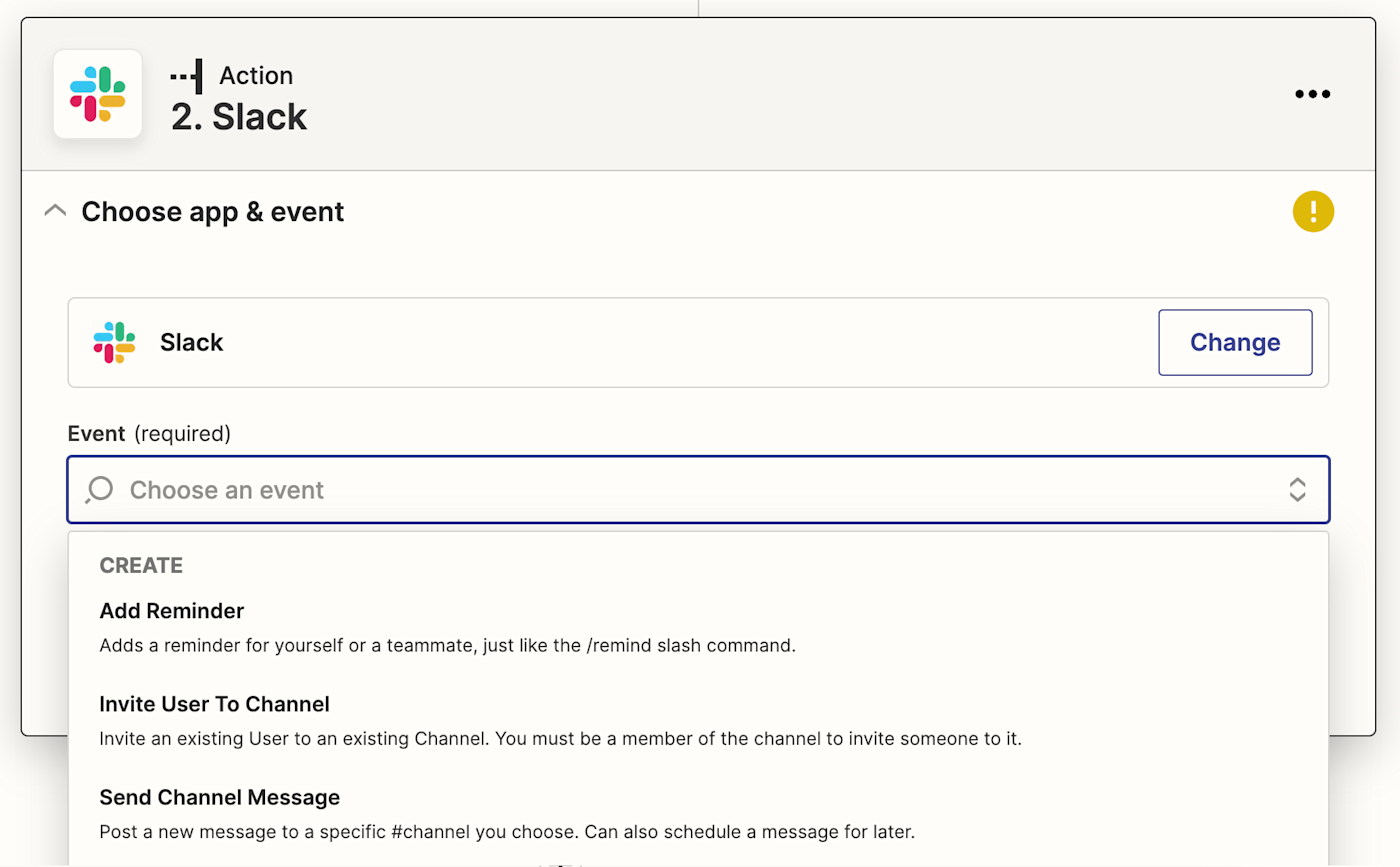Click the yellow warning status icon

click(x=1313, y=212)
